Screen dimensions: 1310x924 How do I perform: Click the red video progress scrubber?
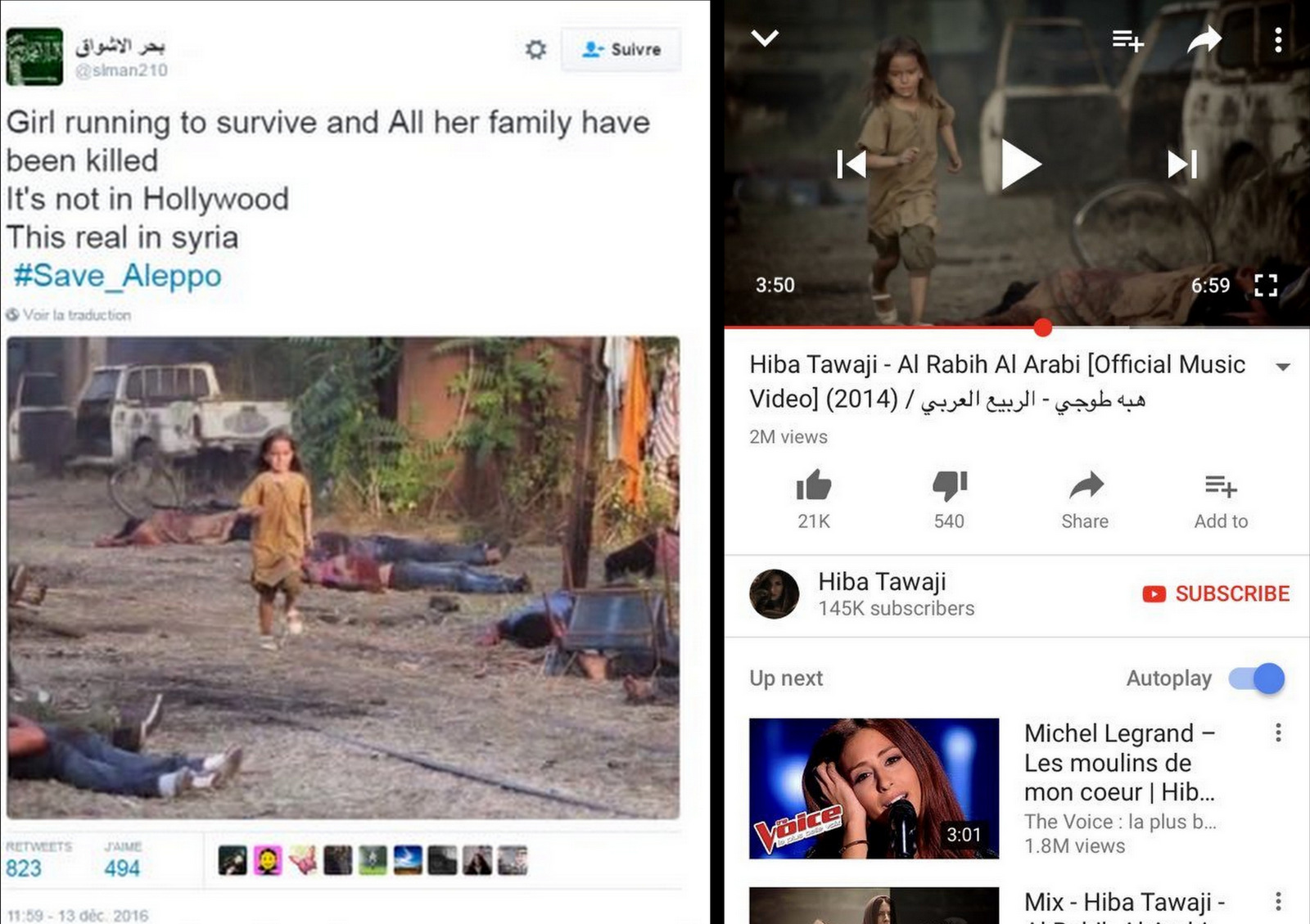(x=1042, y=328)
